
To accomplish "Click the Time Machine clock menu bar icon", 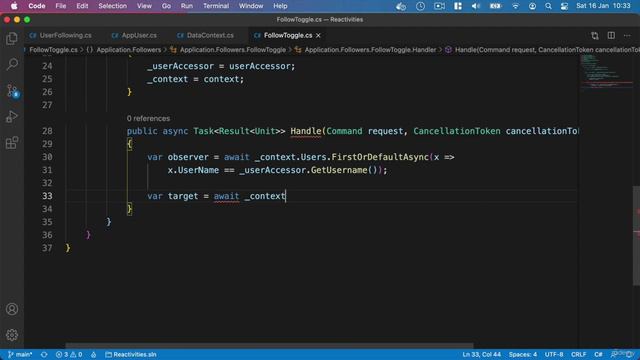I will tap(420, 6).
